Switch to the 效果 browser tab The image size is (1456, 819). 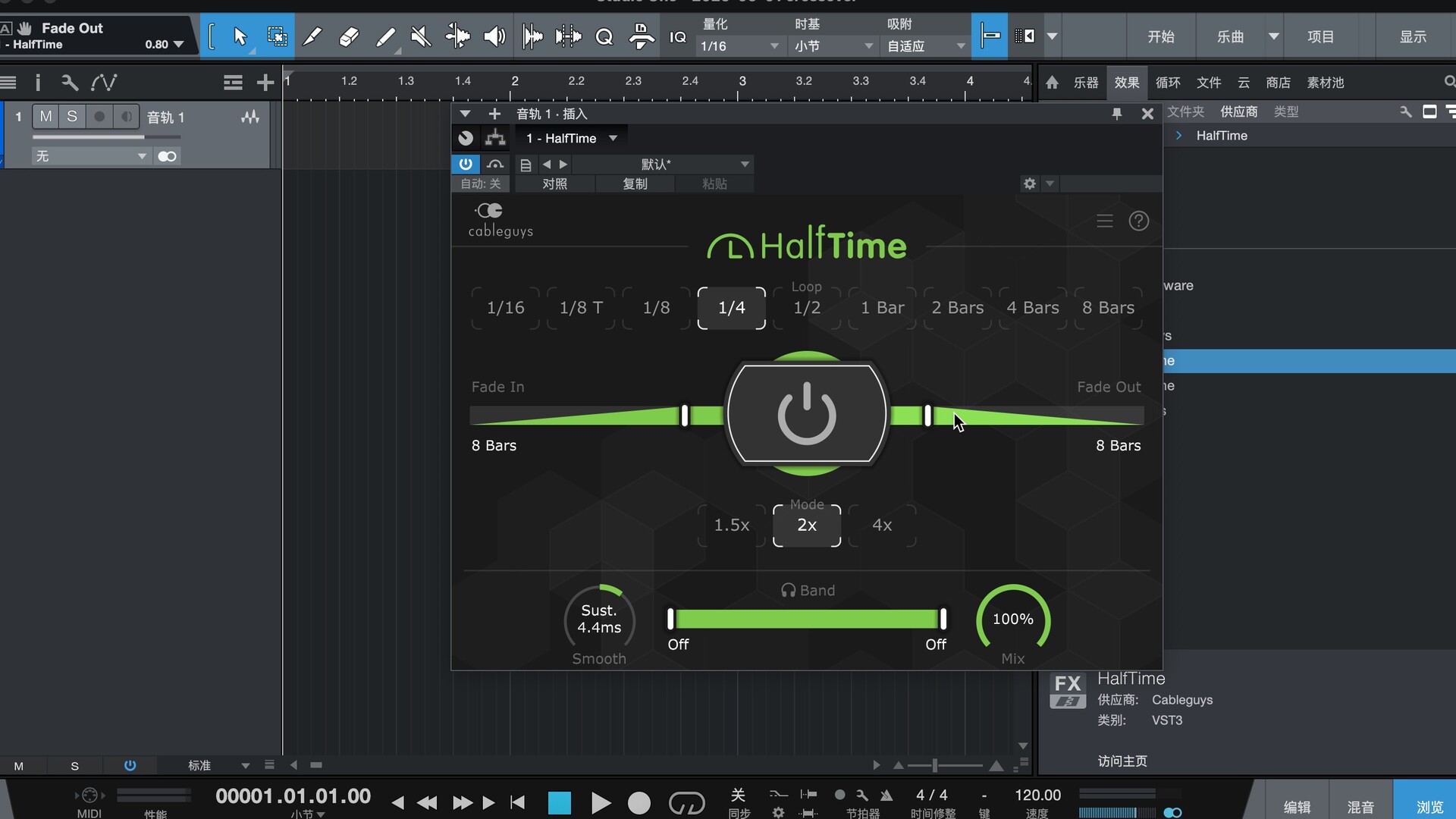tap(1127, 82)
